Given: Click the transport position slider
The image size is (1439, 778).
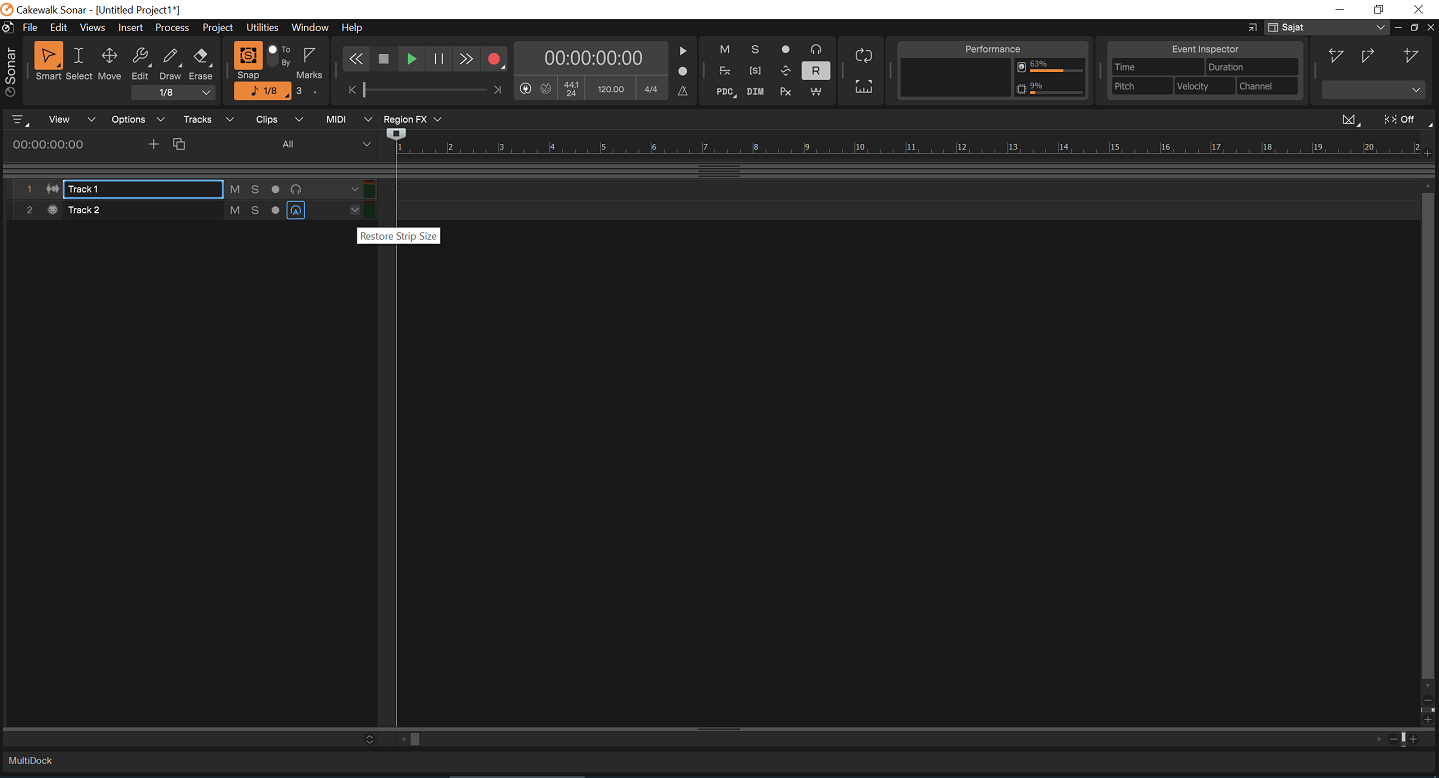Looking at the screenshot, I should (x=425, y=90).
